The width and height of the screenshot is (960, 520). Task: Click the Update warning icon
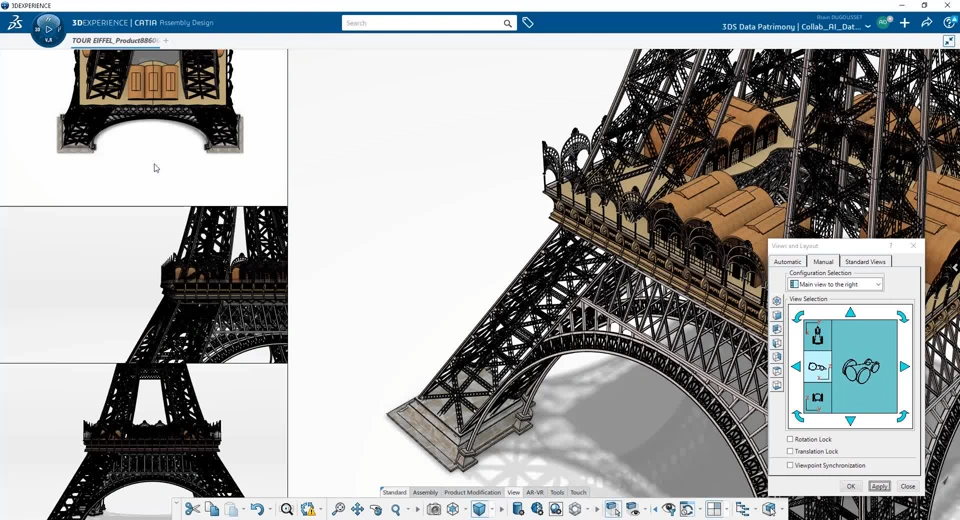click(x=309, y=509)
